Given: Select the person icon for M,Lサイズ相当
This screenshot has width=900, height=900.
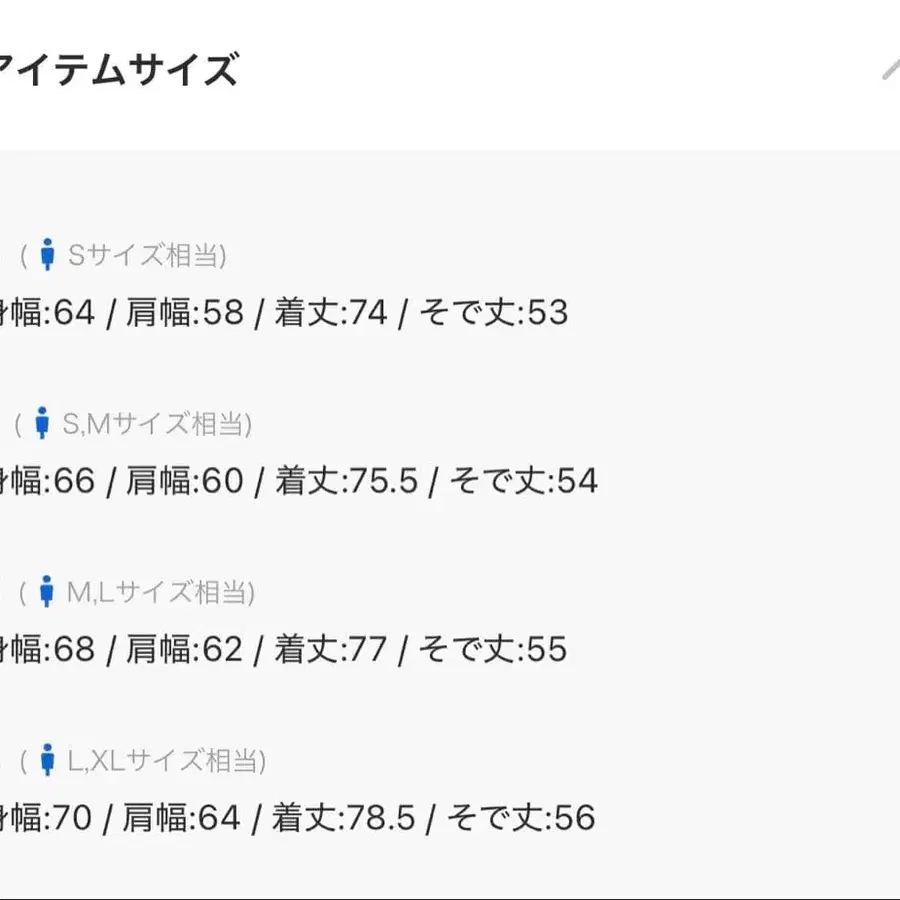Looking at the screenshot, I should [x=46, y=591].
